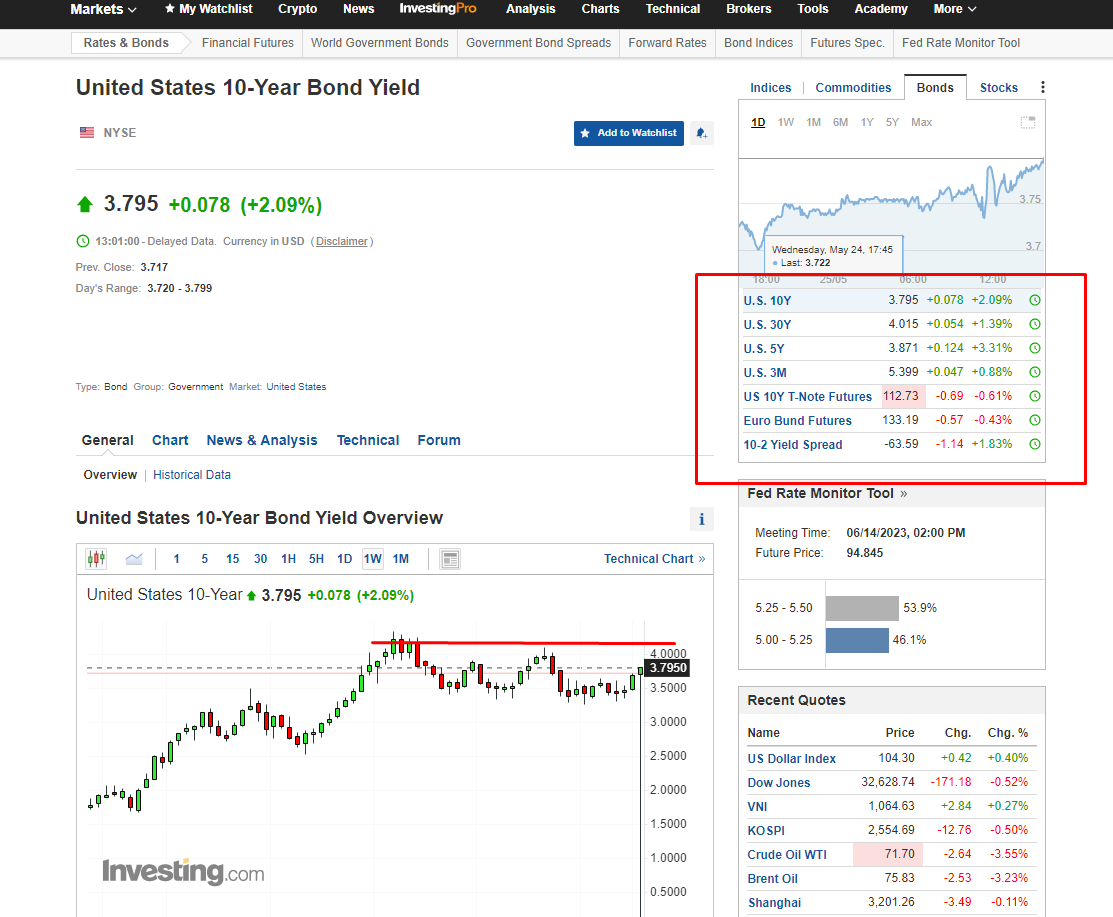Image resolution: width=1113 pixels, height=917 pixels.
Task: Click the clock icon in the U.S. 30Y row
Action: [1035, 324]
